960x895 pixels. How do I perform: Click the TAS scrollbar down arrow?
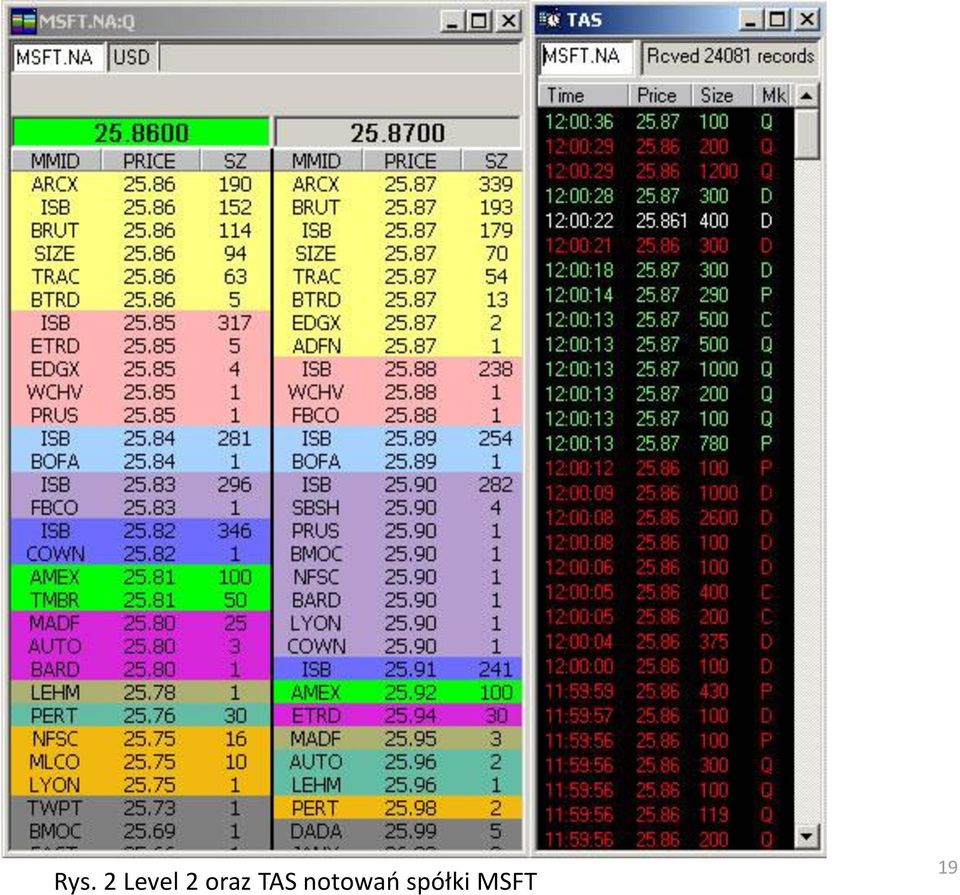[x=807, y=836]
